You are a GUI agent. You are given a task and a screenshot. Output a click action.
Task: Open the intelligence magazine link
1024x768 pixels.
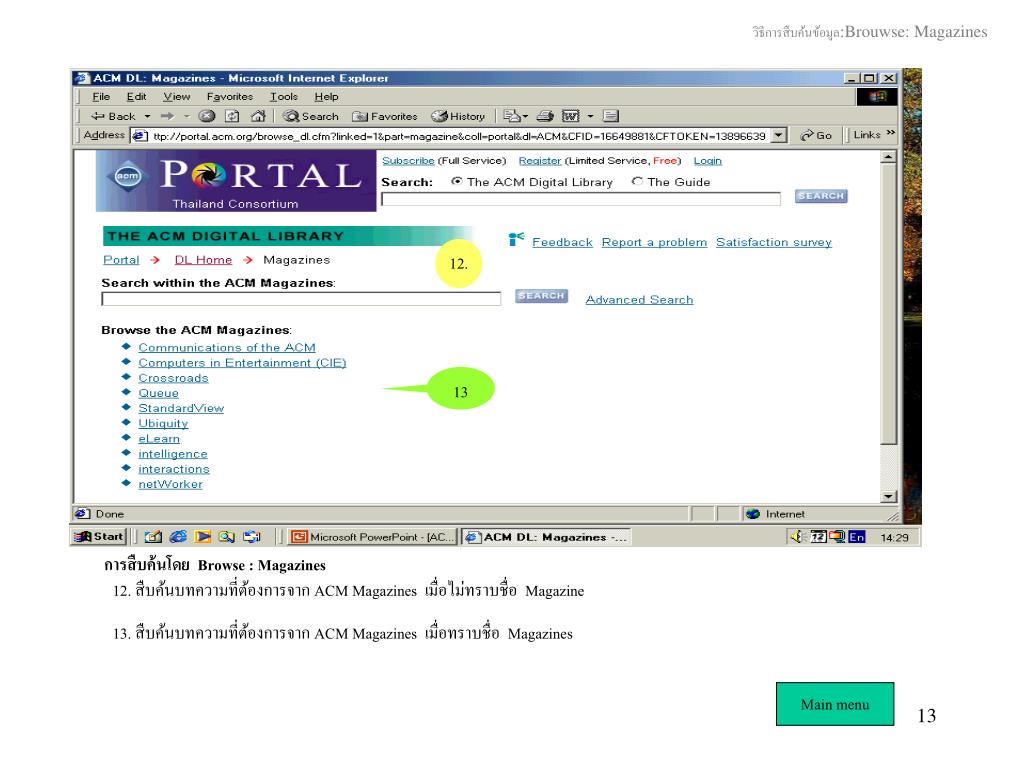click(173, 454)
